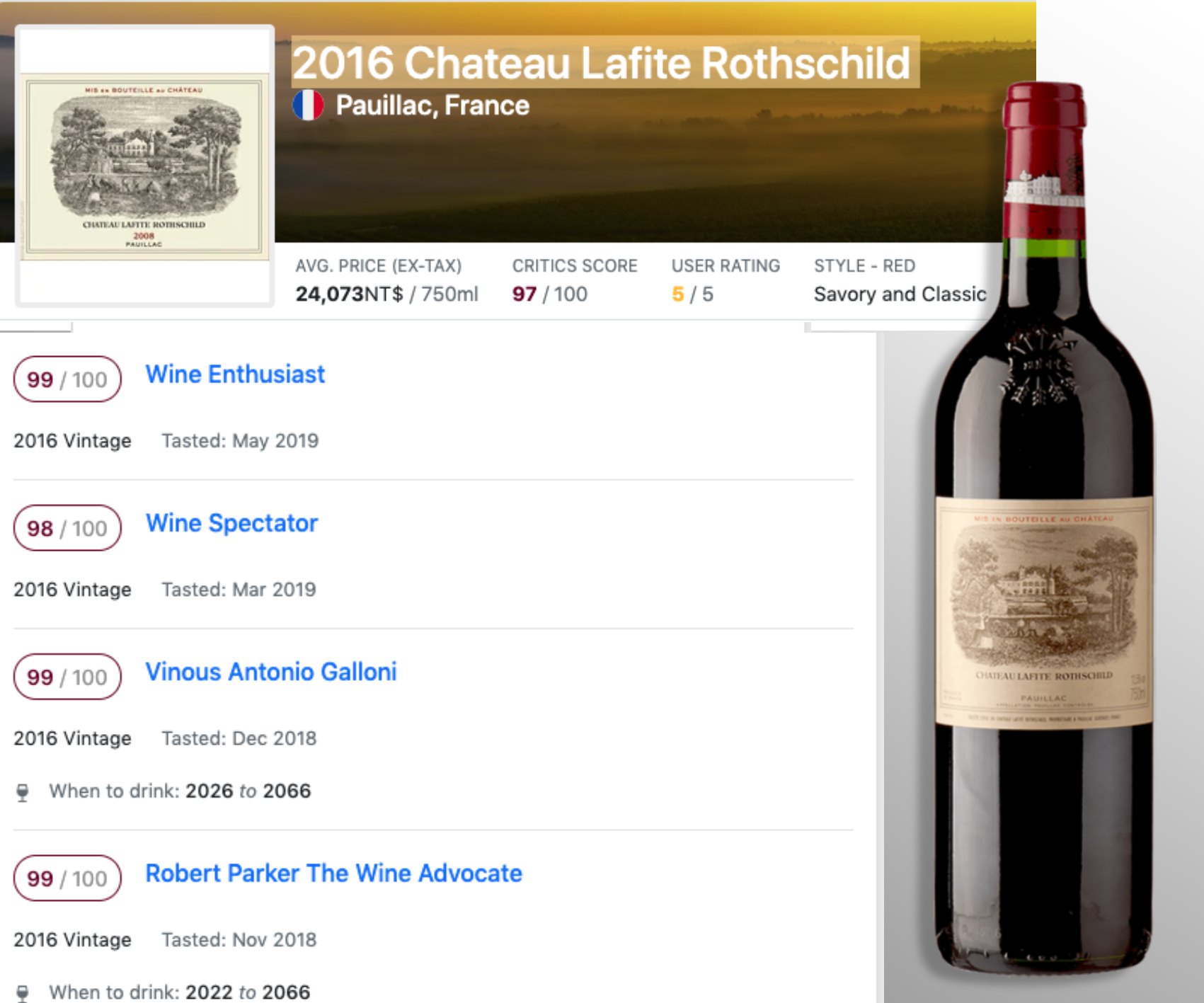Click the French flag icon

(308, 105)
